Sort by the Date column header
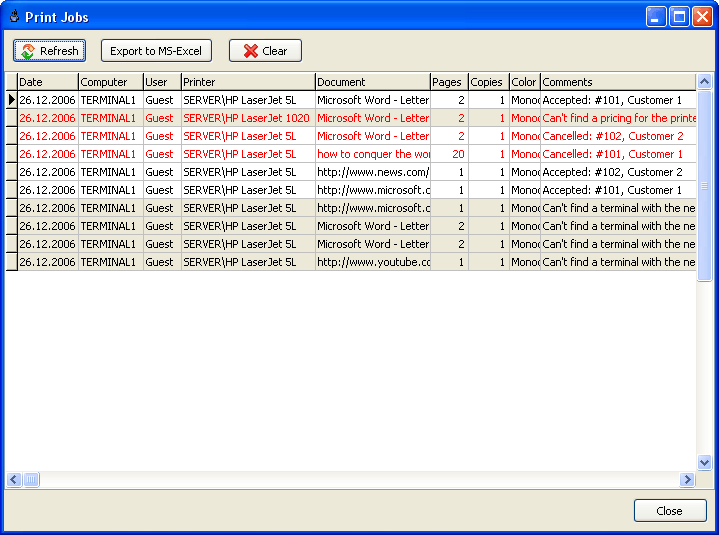Image resolution: width=719 pixels, height=535 pixels. 47,82
